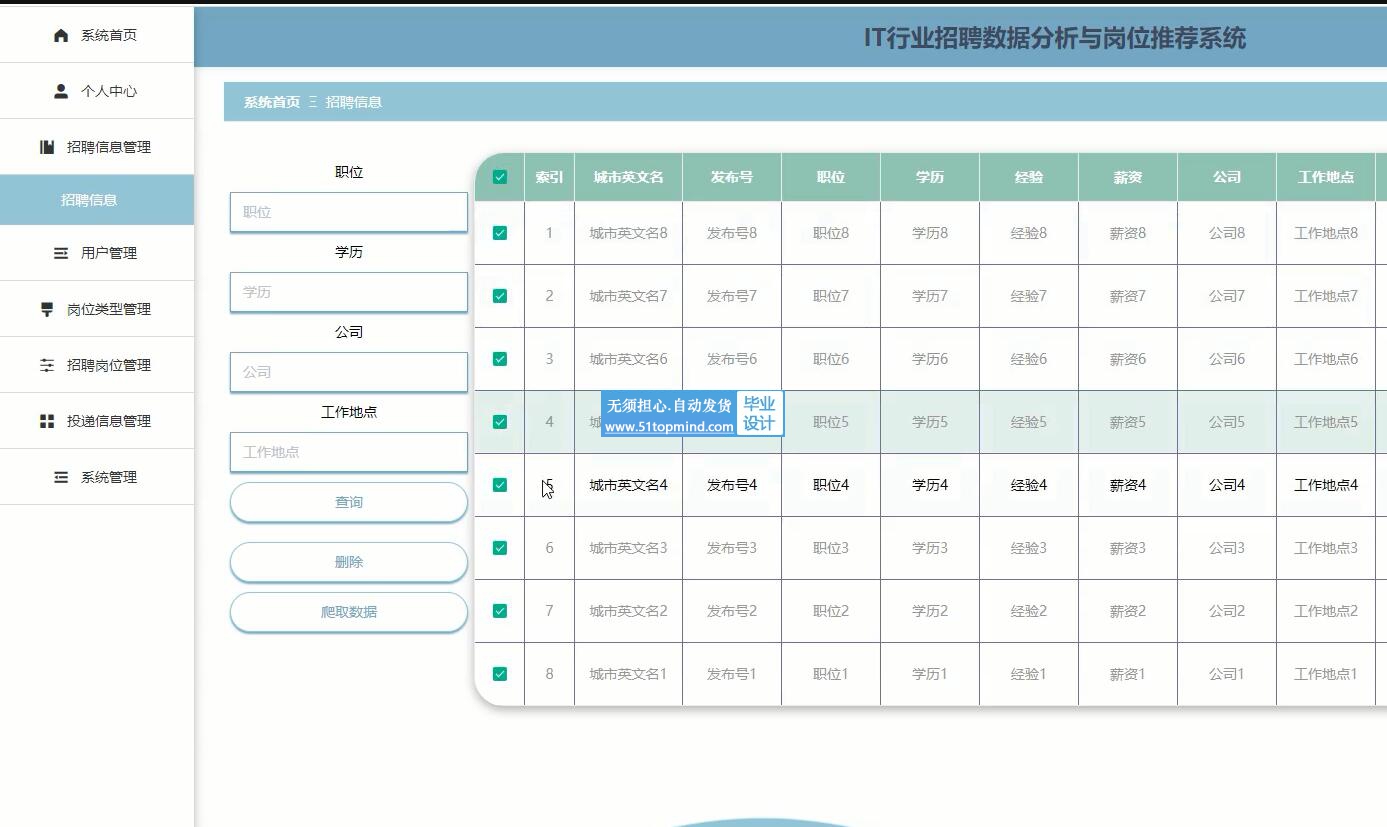Uncheck the row with 城市英文名1

[x=500, y=674]
